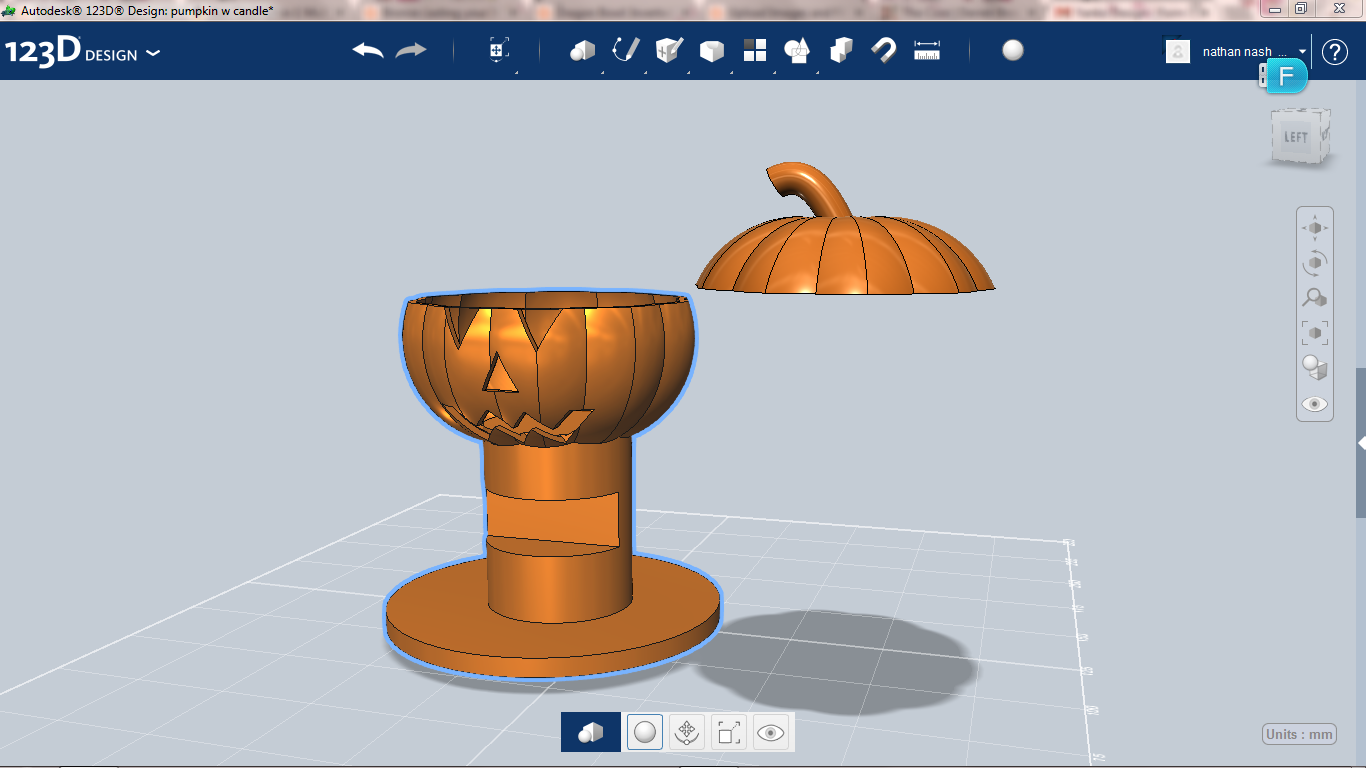1366x768 pixels.
Task: Open the Modify tools
Action: [711, 51]
